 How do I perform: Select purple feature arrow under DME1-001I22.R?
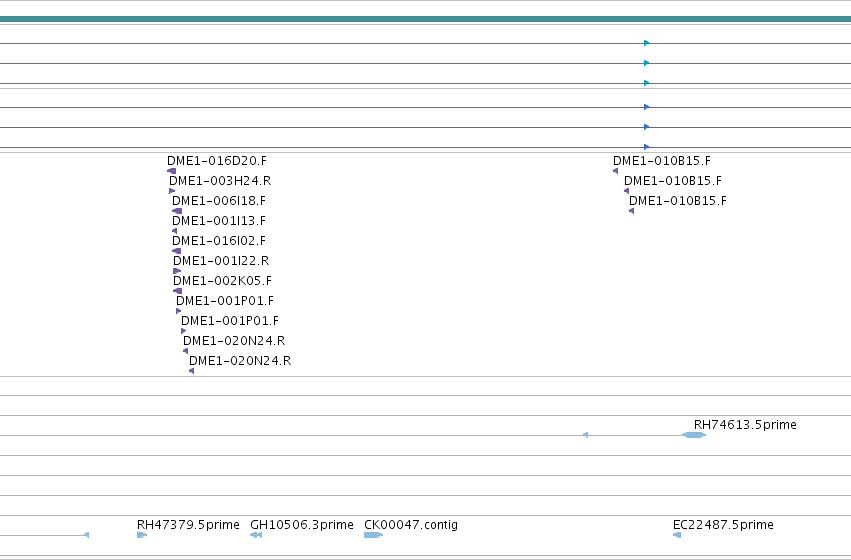tap(177, 271)
